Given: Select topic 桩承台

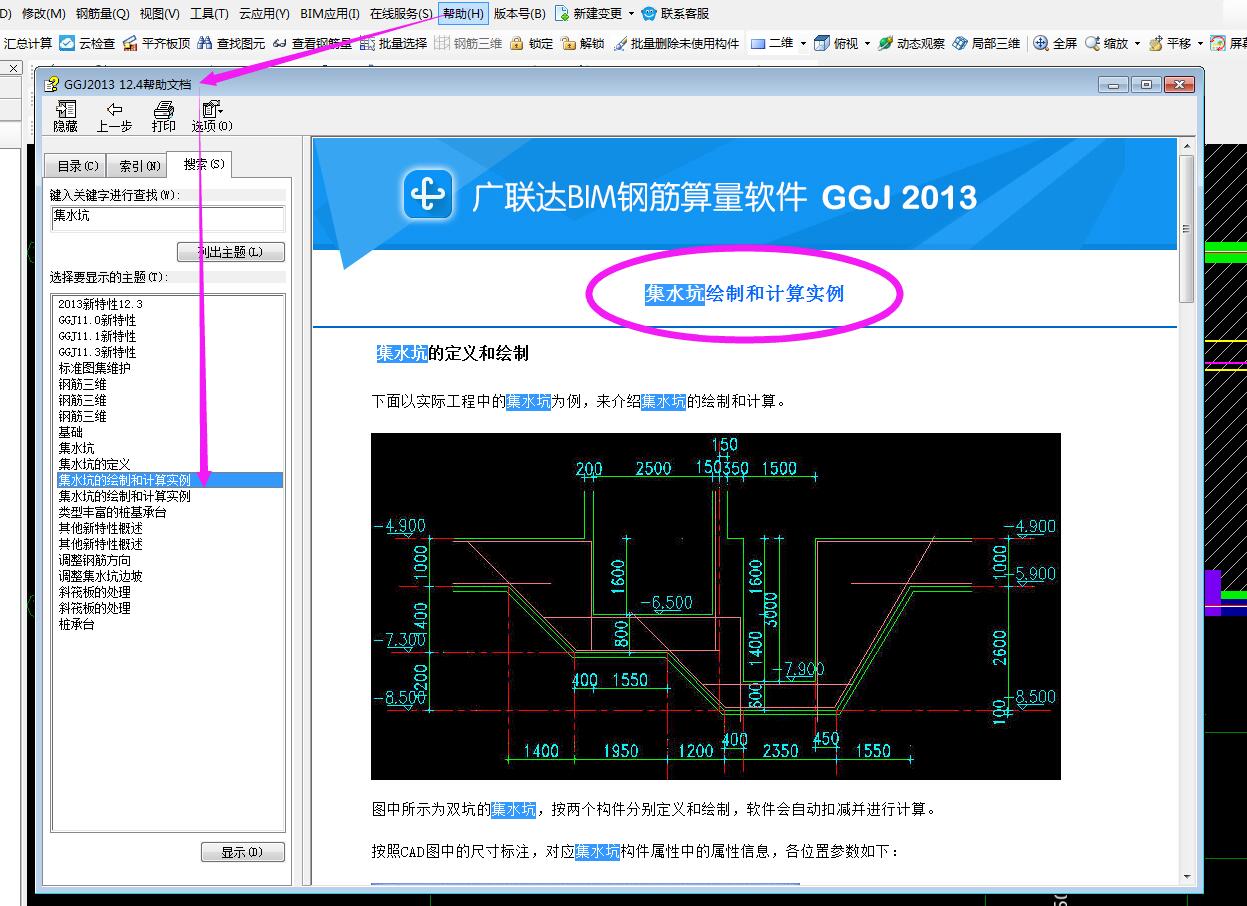Looking at the screenshot, I should 76,624.
